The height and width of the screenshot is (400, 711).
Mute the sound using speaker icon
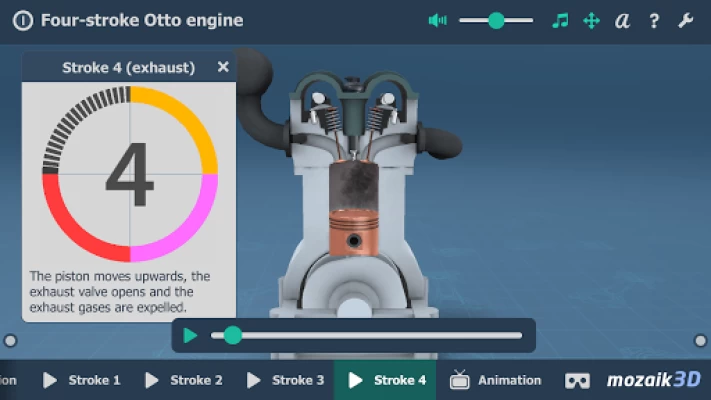(x=437, y=20)
